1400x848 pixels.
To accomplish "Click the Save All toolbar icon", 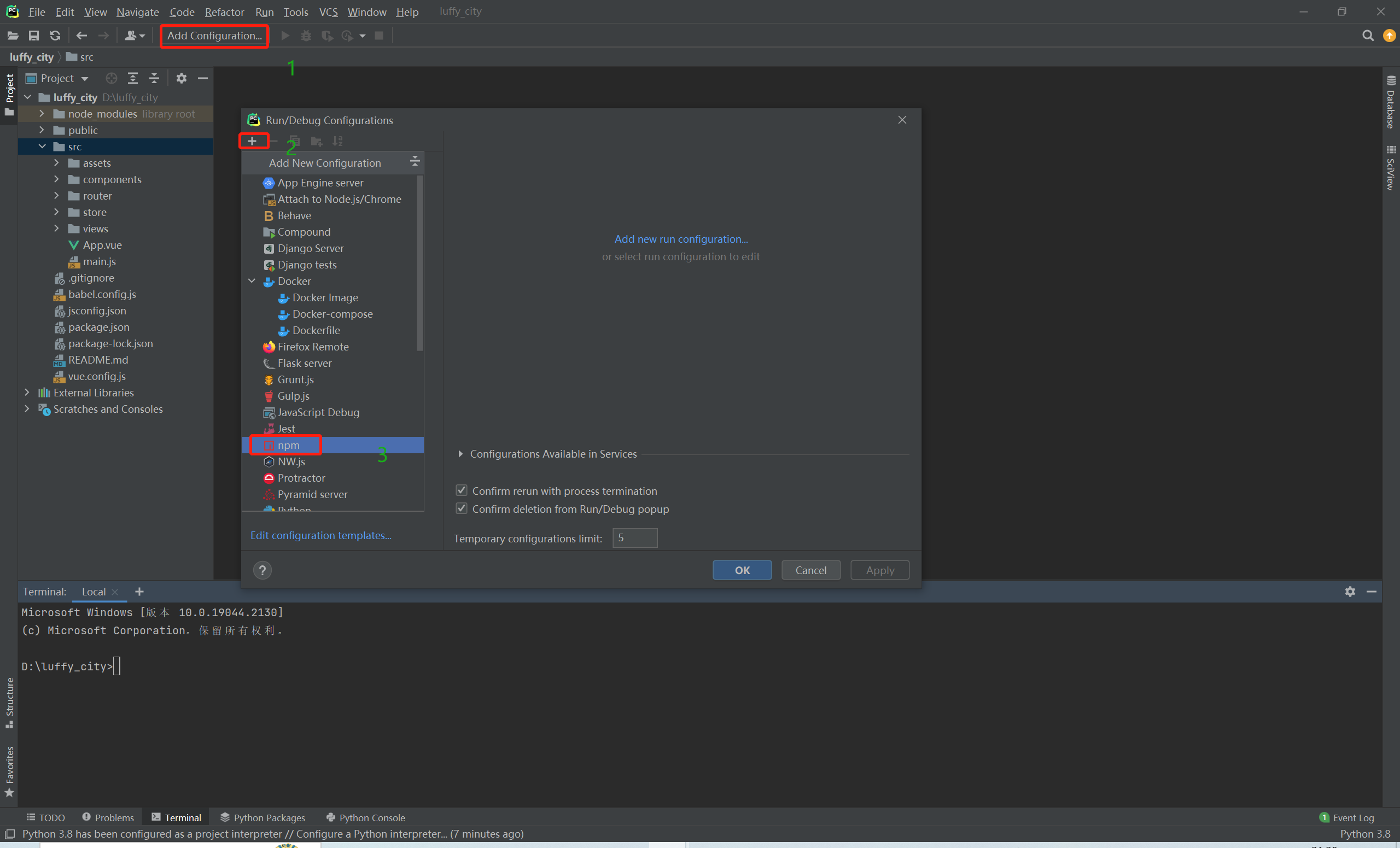I will (x=34, y=36).
